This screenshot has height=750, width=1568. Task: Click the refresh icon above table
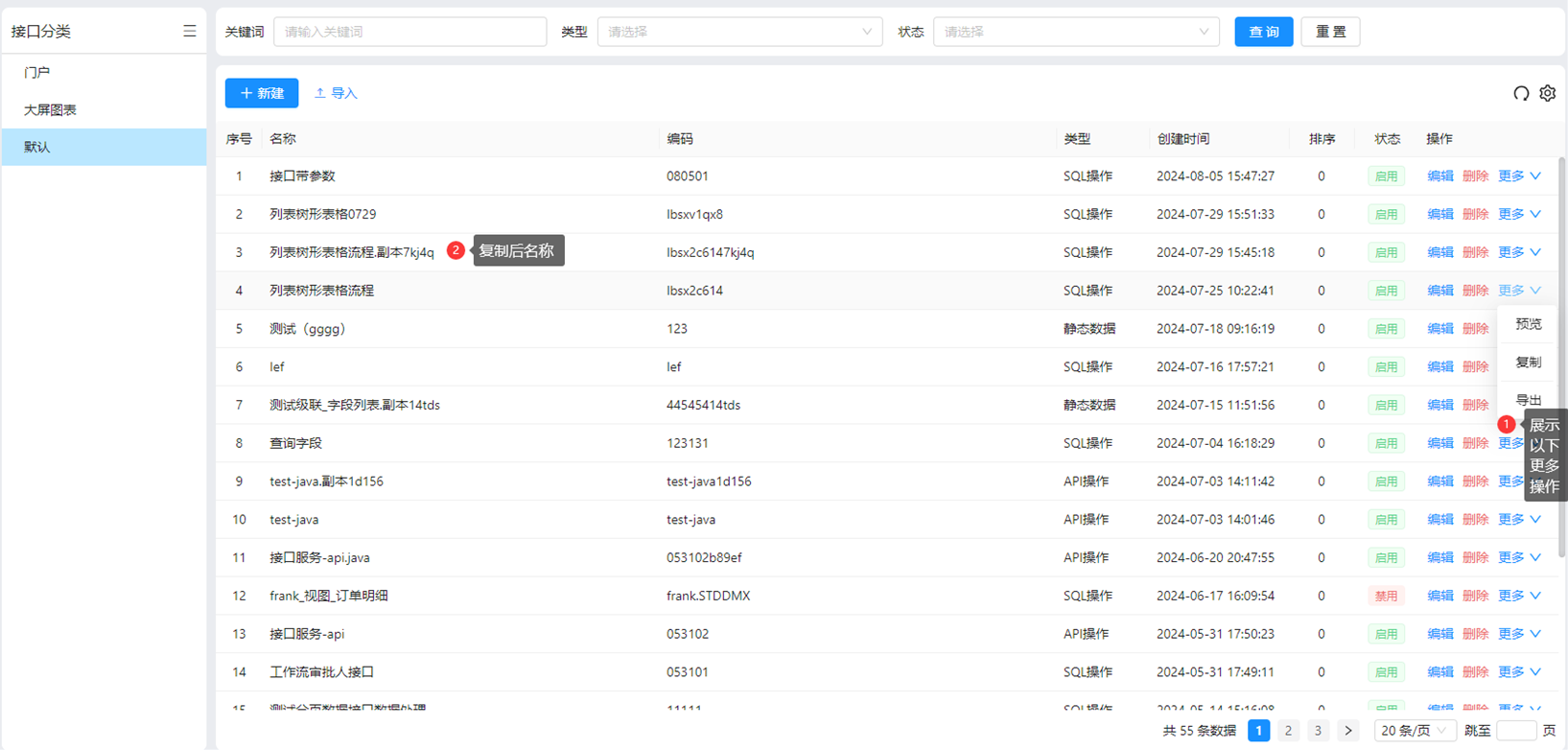point(1521,93)
